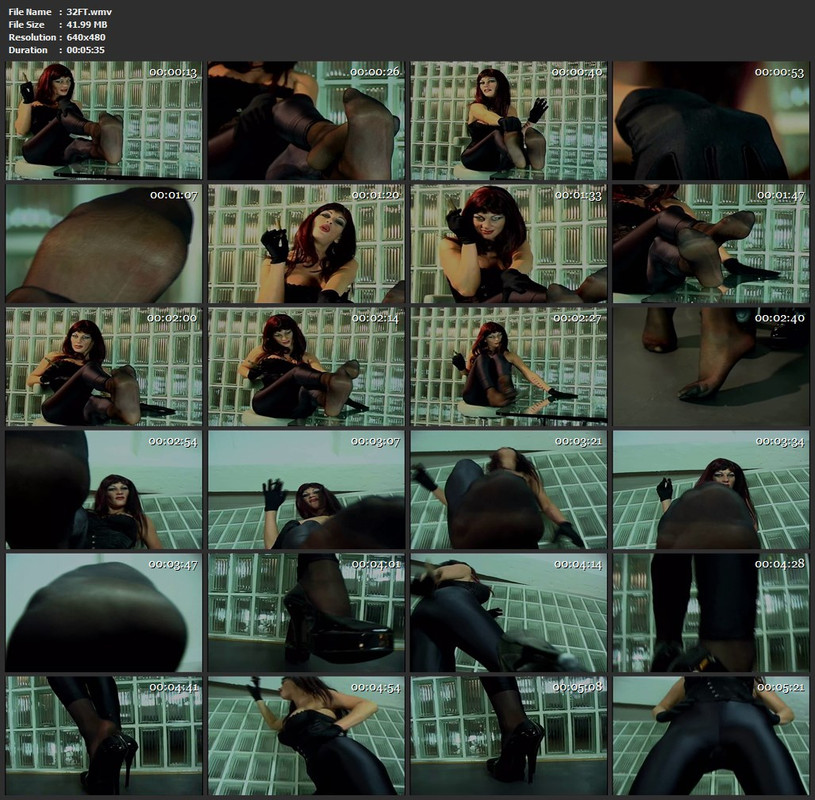The width and height of the screenshot is (815, 800).
Task: View the thumbnail stamped 00:04:01
Action: (x=306, y=612)
